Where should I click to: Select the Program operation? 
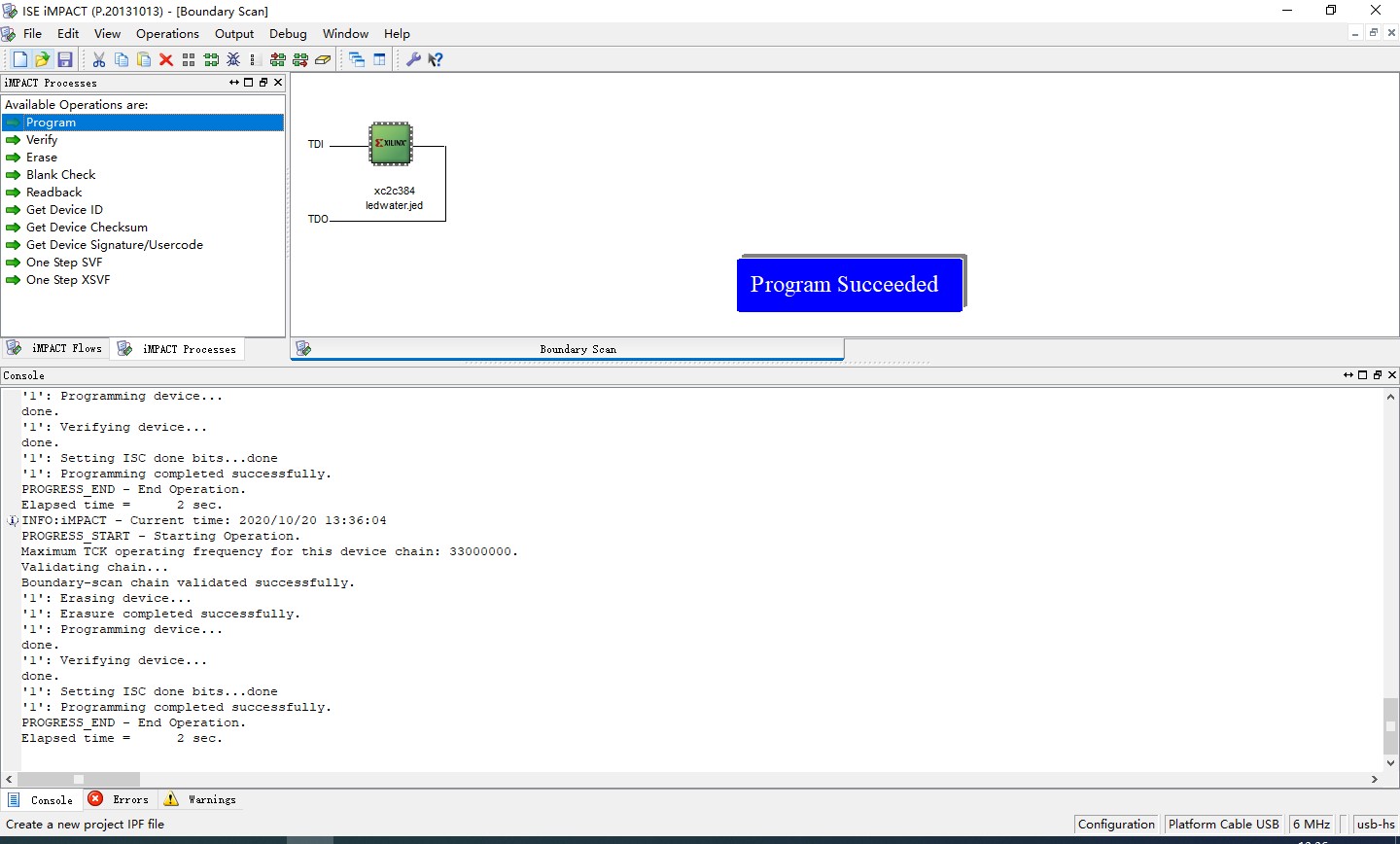pyautogui.click(x=143, y=123)
